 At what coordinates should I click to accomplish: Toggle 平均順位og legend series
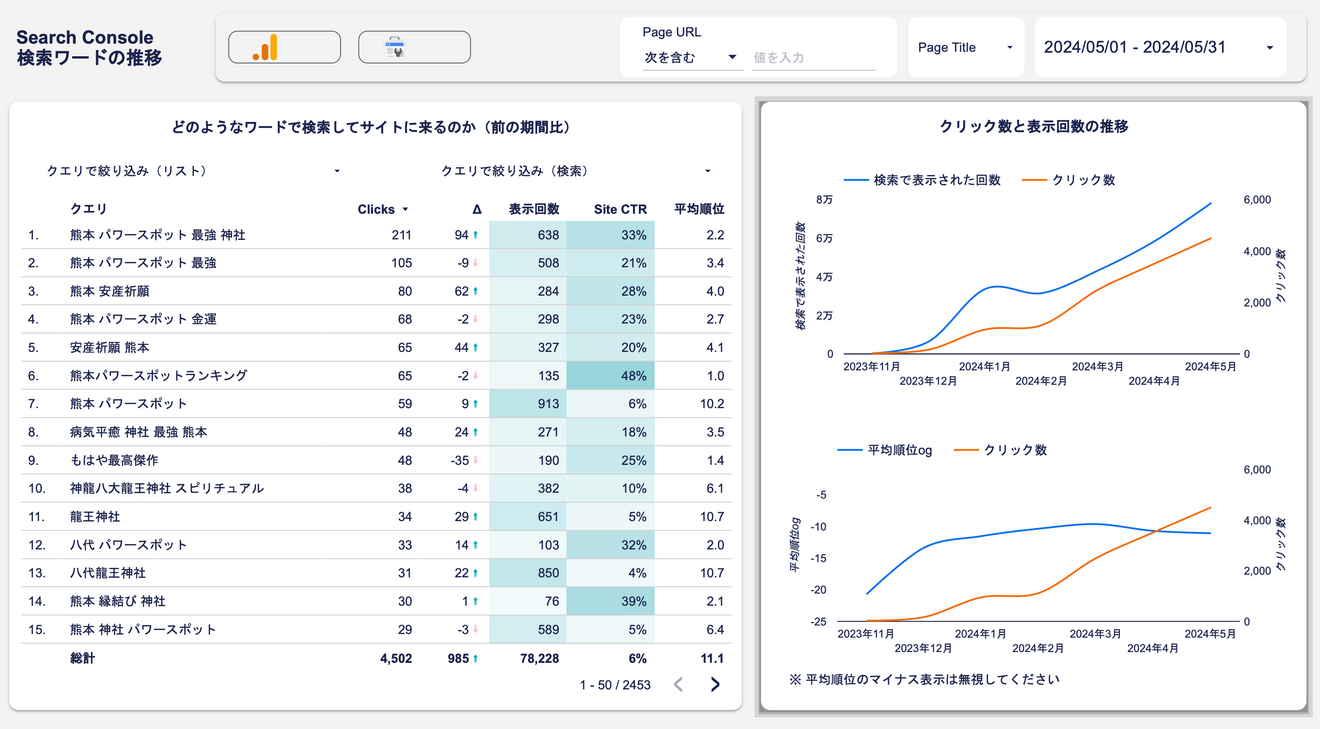click(885, 450)
